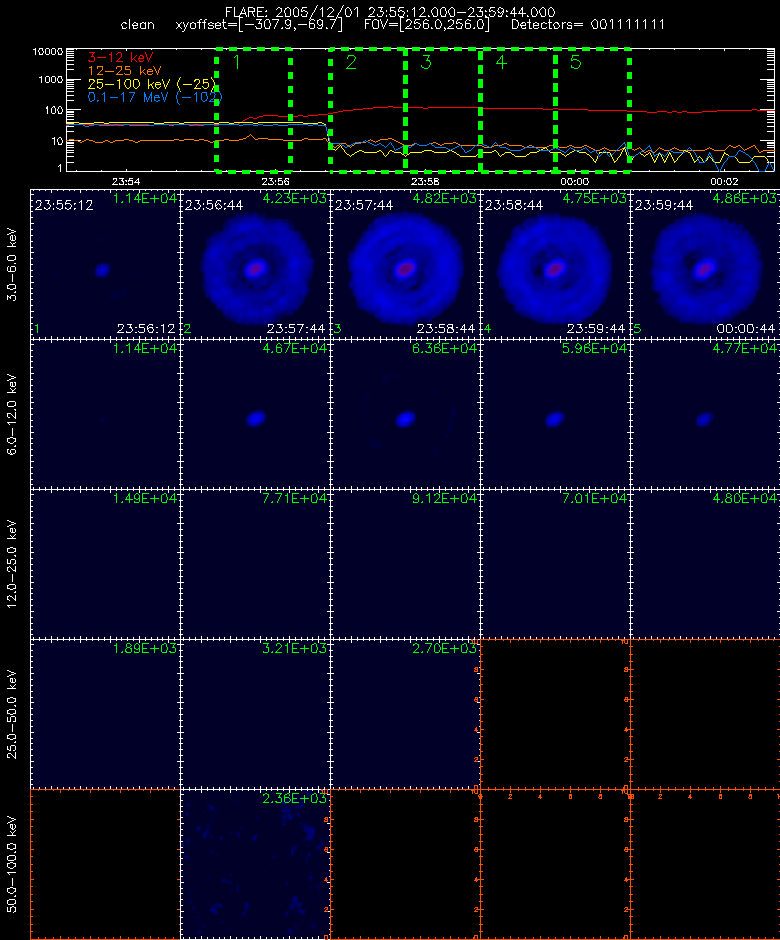Open the 25-50 keV panel labeled 3.21E+03
This screenshot has height=940, width=780.
point(255,714)
